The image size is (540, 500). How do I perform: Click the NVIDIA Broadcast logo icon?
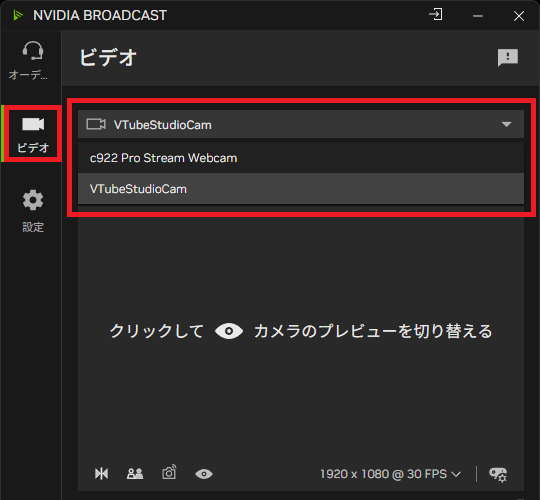click(18, 15)
